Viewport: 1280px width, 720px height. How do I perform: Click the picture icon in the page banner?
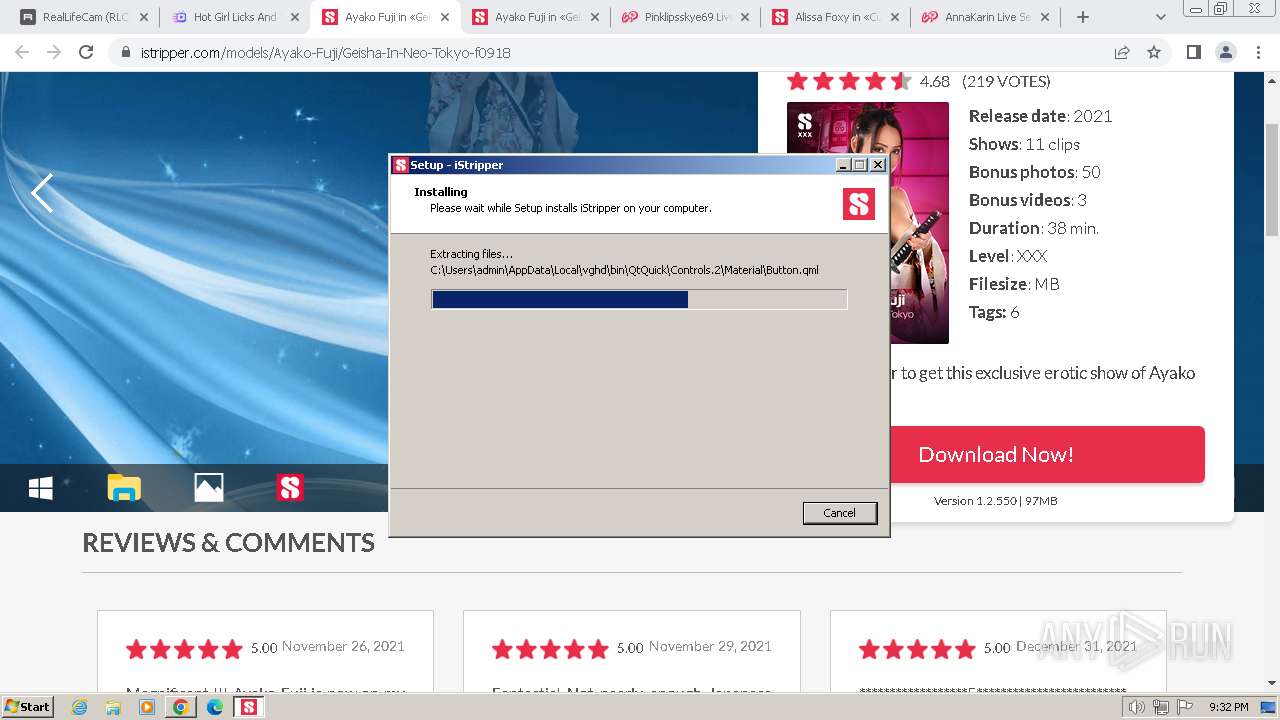point(208,488)
